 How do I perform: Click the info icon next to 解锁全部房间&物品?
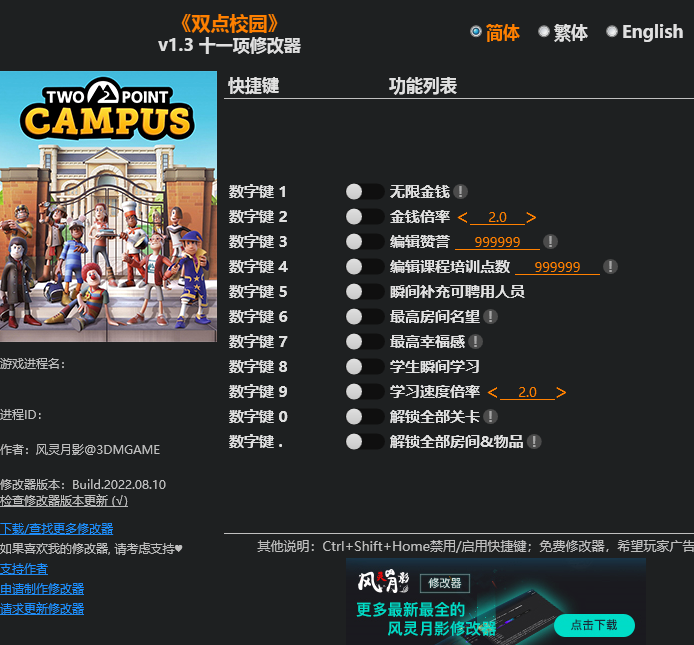(534, 441)
